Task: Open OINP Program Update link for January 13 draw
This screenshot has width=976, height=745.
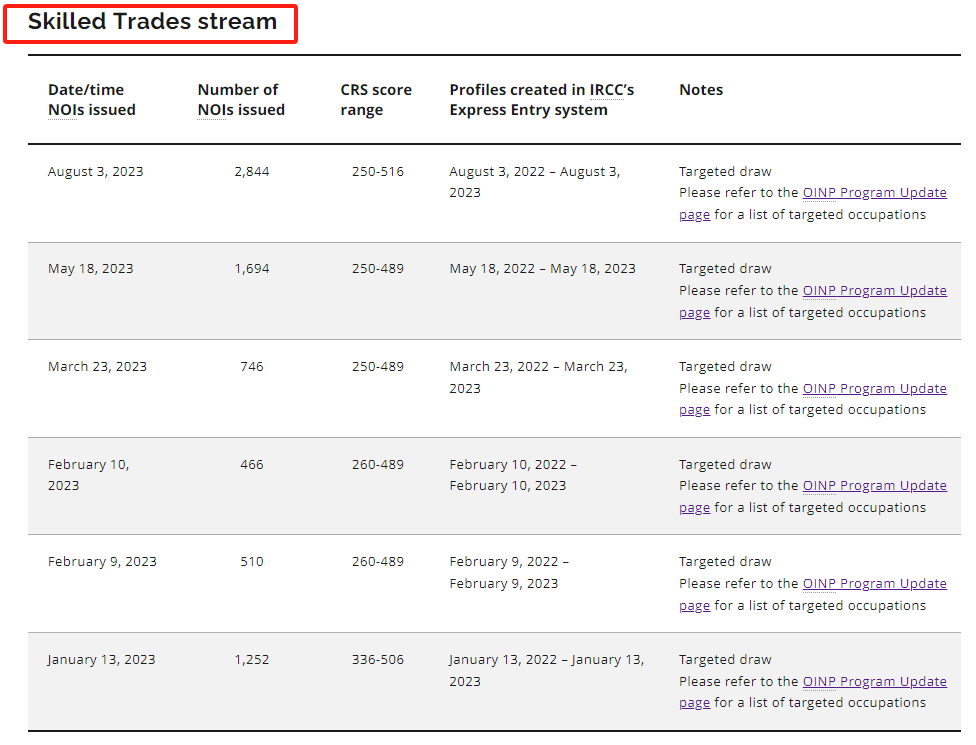Action: 874,682
